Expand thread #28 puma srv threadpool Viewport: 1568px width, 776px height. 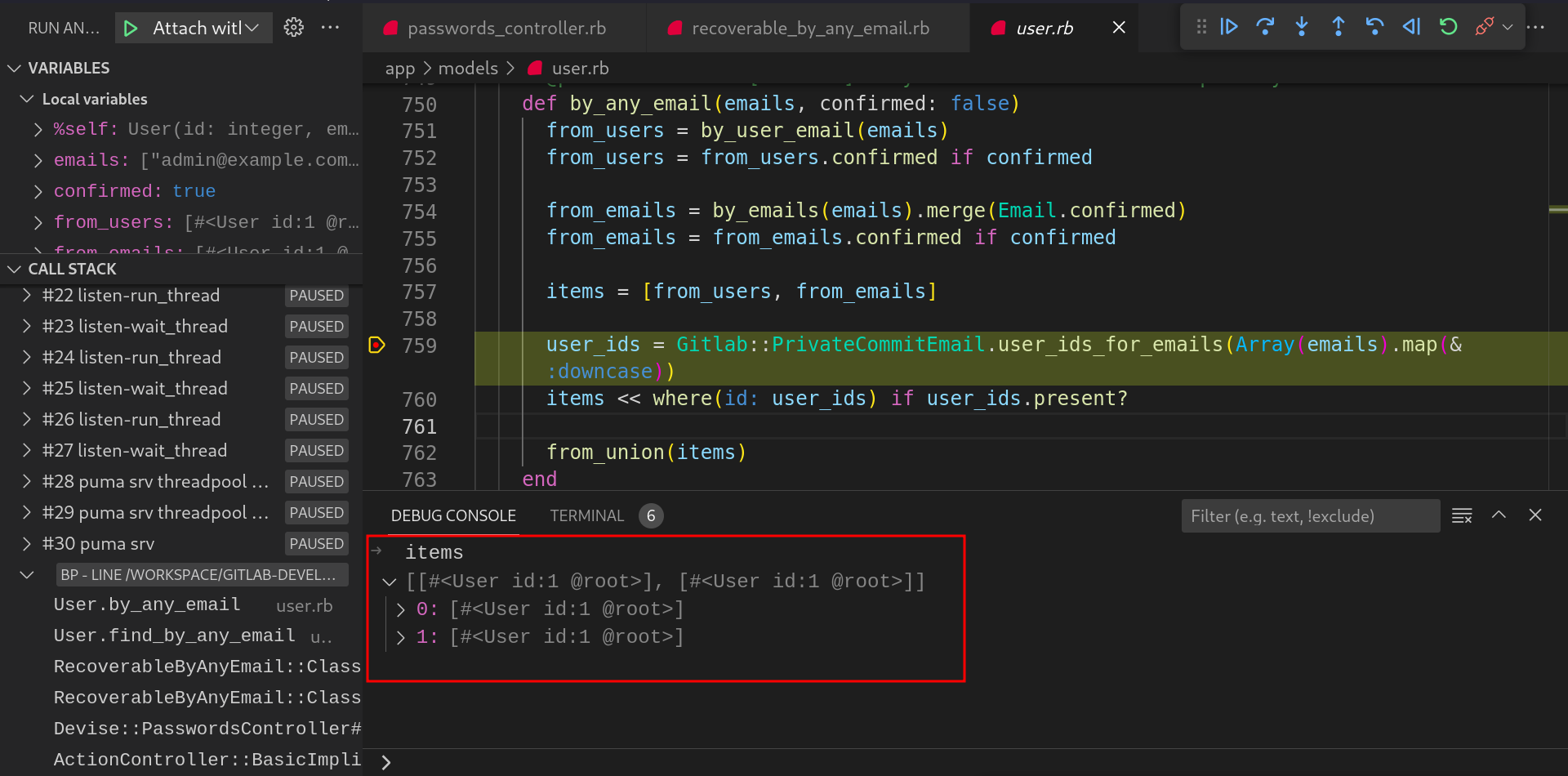[x=27, y=481]
